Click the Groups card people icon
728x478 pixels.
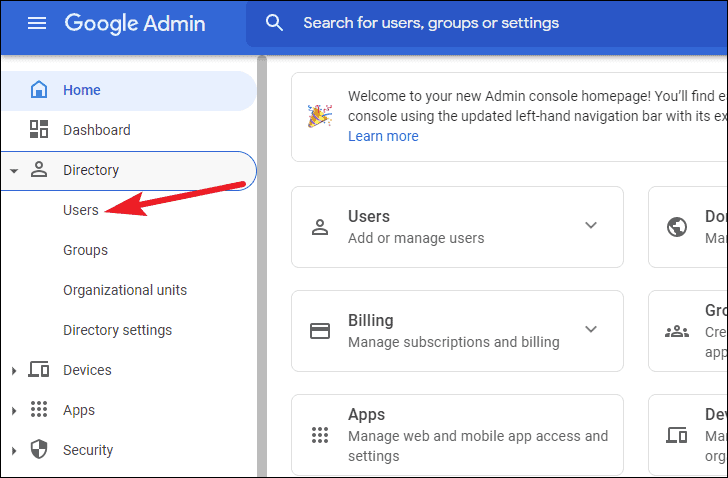[677, 331]
